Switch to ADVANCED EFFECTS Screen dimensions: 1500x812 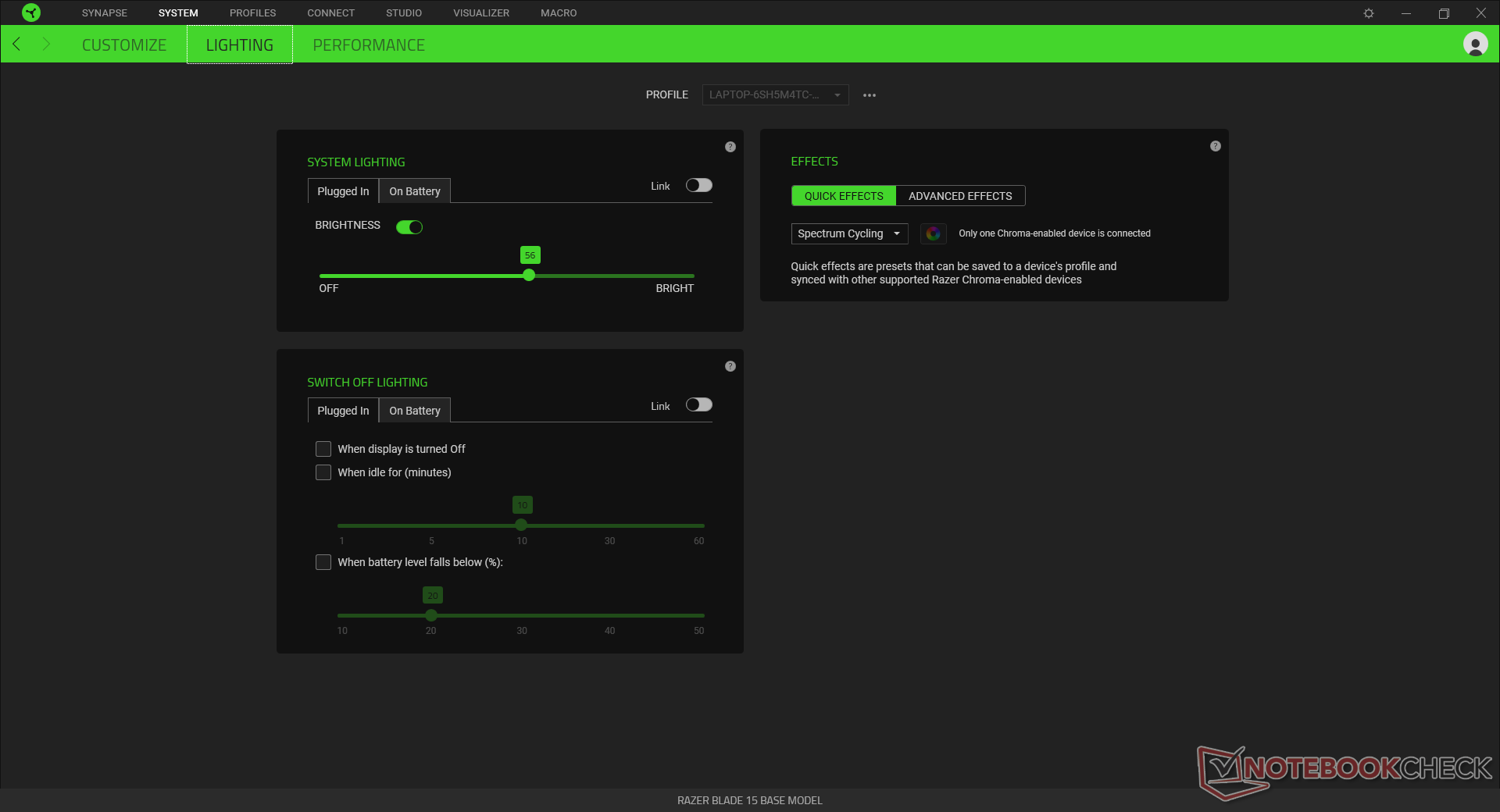[960, 196]
